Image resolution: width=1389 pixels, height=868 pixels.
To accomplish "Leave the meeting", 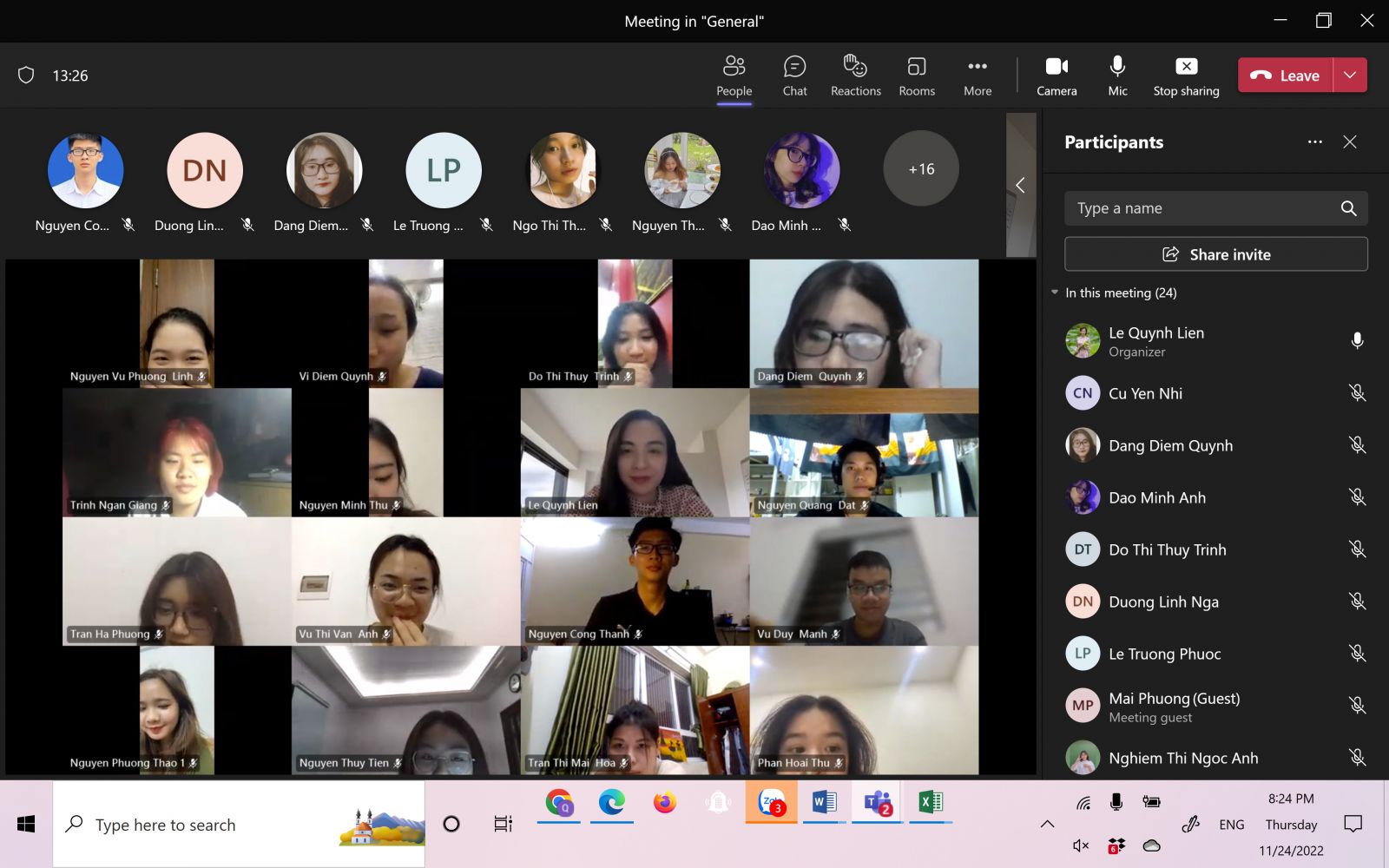I will [x=1285, y=76].
